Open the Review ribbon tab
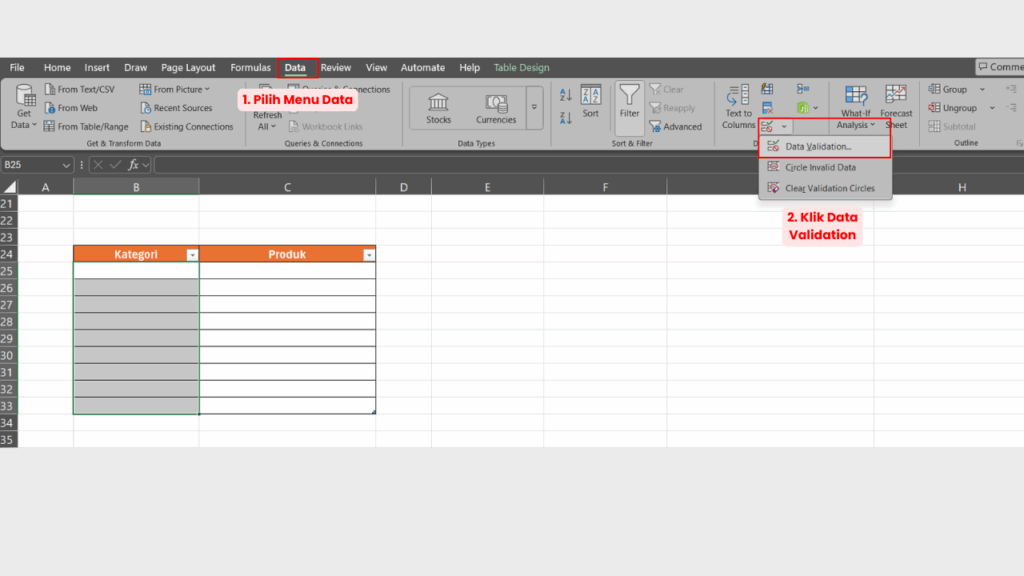The height and width of the screenshot is (576, 1024). point(335,67)
